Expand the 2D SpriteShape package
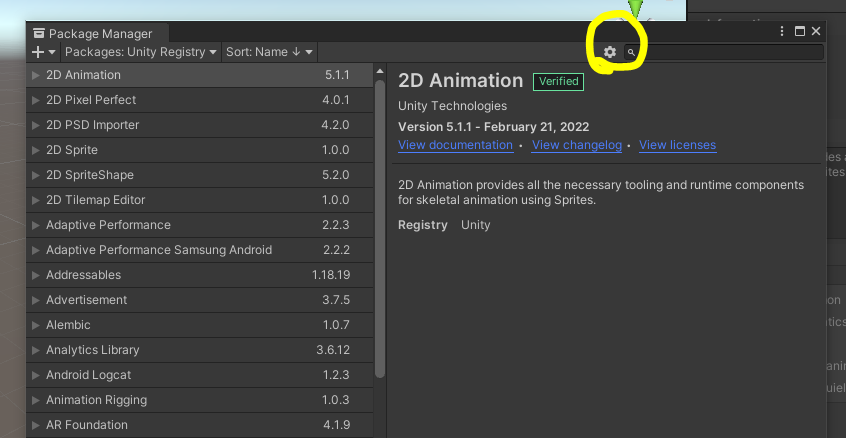 [x=36, y=175]
